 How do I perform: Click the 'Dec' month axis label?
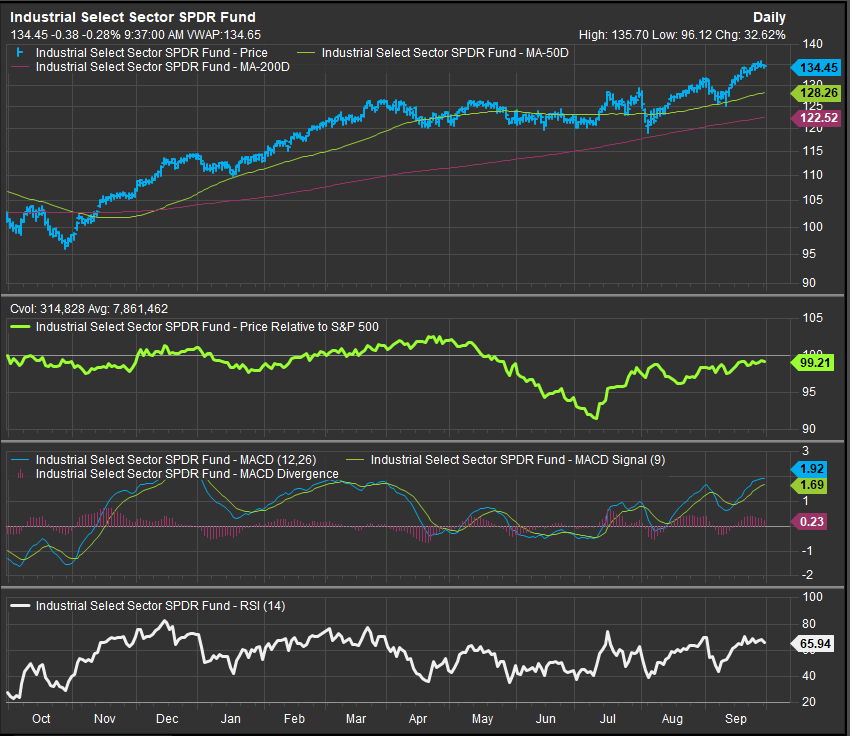(x=167, y=719)
